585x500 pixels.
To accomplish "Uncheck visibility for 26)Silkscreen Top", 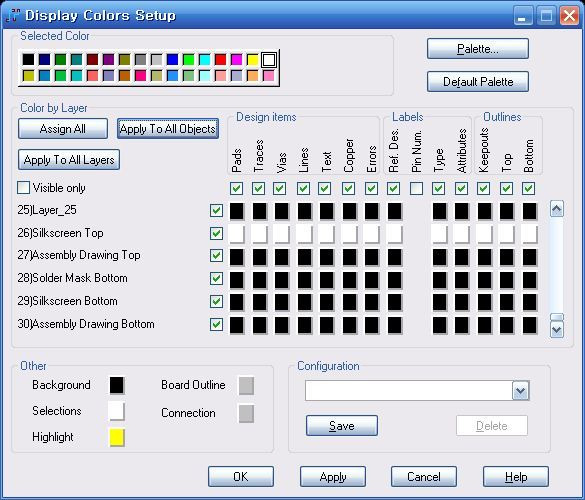I will pos(216,234).
